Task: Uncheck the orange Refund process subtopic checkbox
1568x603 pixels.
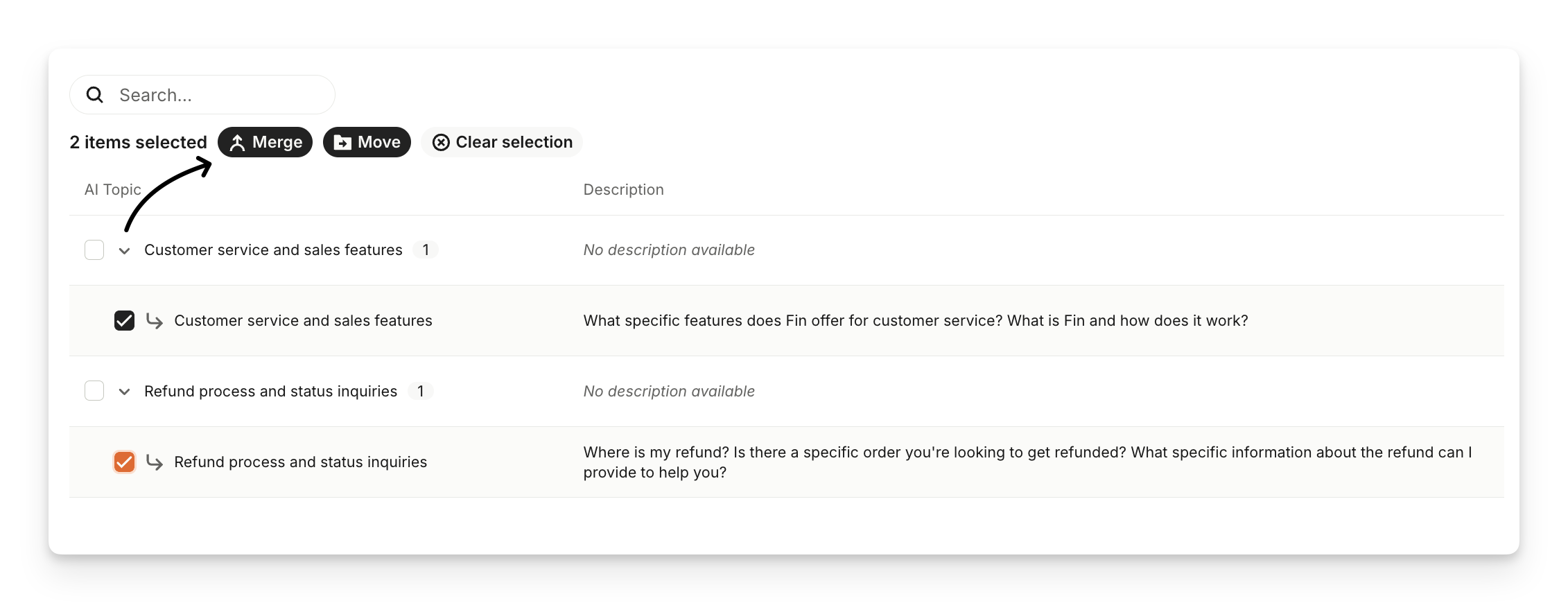Action: pos(124,462)
